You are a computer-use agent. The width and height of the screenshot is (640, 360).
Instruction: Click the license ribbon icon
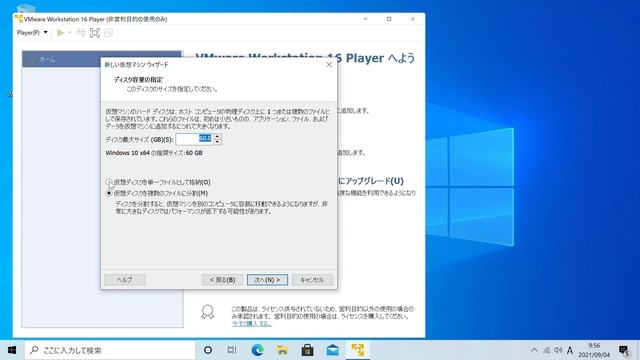(208, 312)
